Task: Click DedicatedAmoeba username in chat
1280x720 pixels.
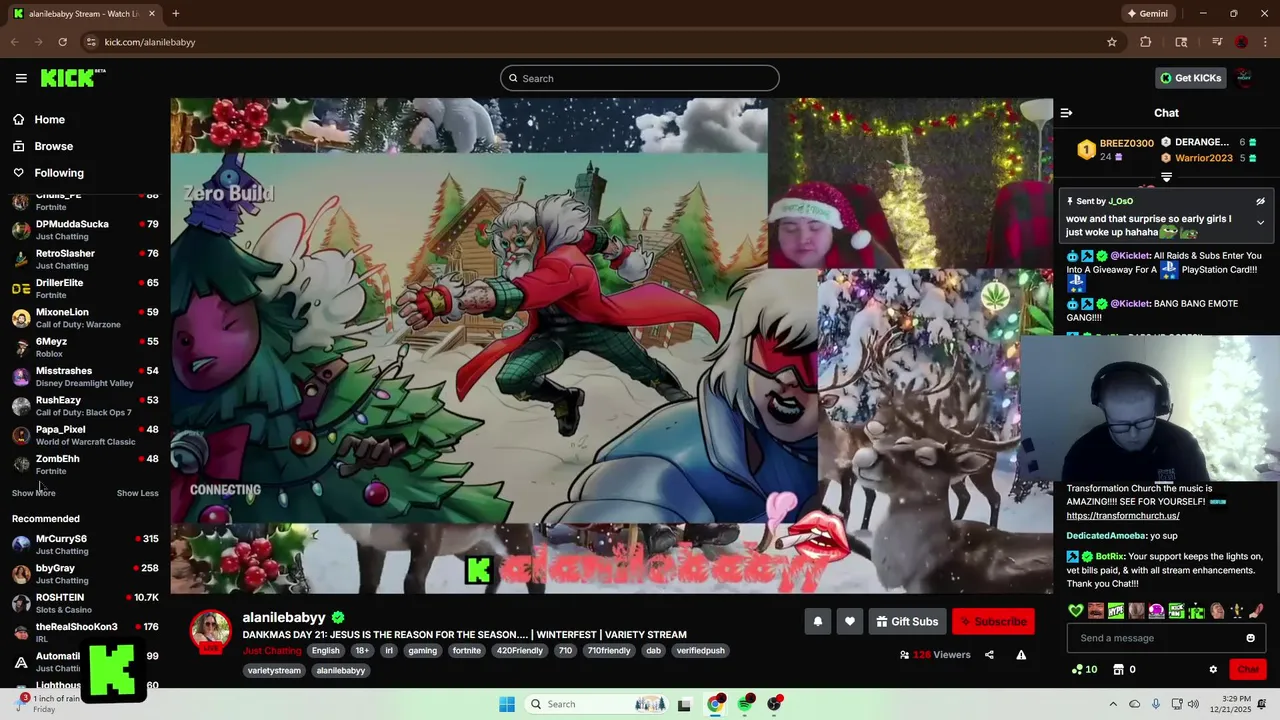Action: pyautogui.click(x=1106, y=536)
